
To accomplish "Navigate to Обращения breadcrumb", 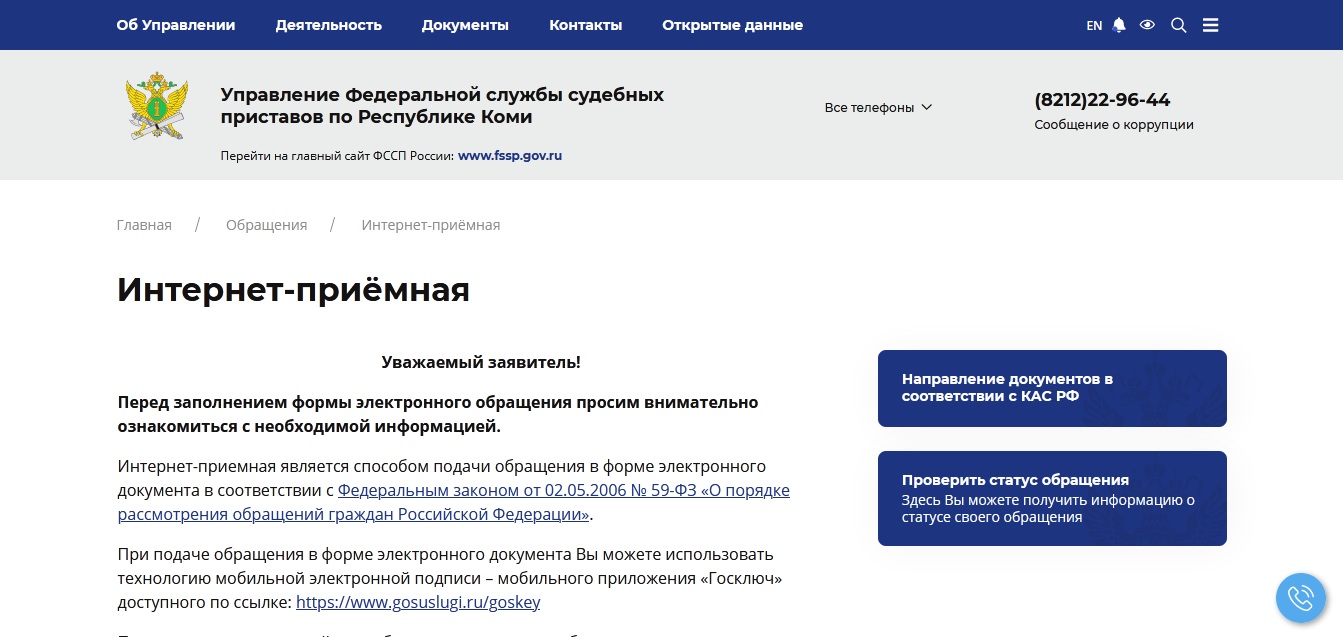I will (x=266, y=225).
